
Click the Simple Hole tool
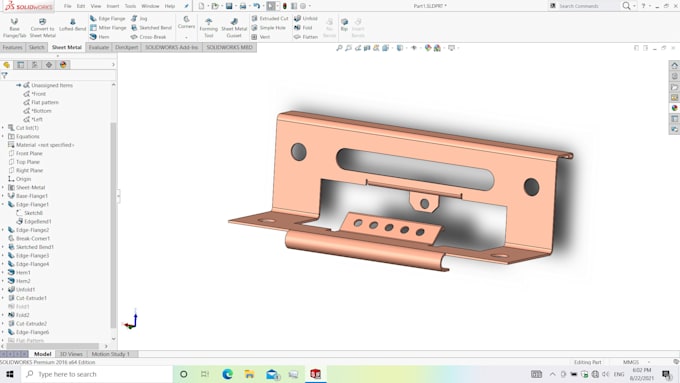point(268,27)
